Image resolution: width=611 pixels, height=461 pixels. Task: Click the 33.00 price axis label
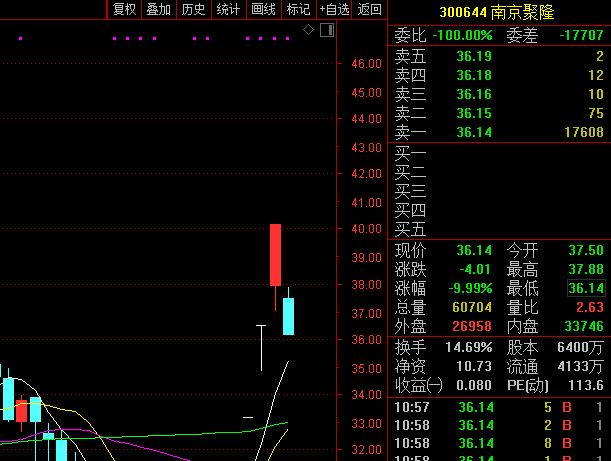point(366,424)
